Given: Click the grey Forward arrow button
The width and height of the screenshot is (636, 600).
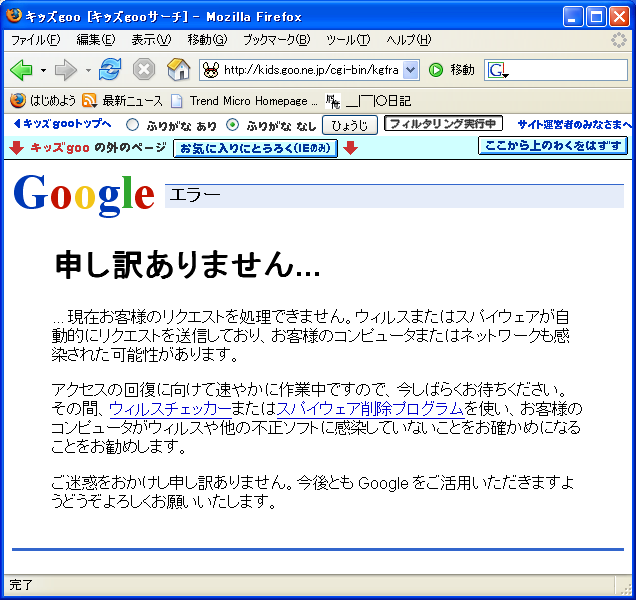Looking at the screenshot, I should (x=66, y=70).
